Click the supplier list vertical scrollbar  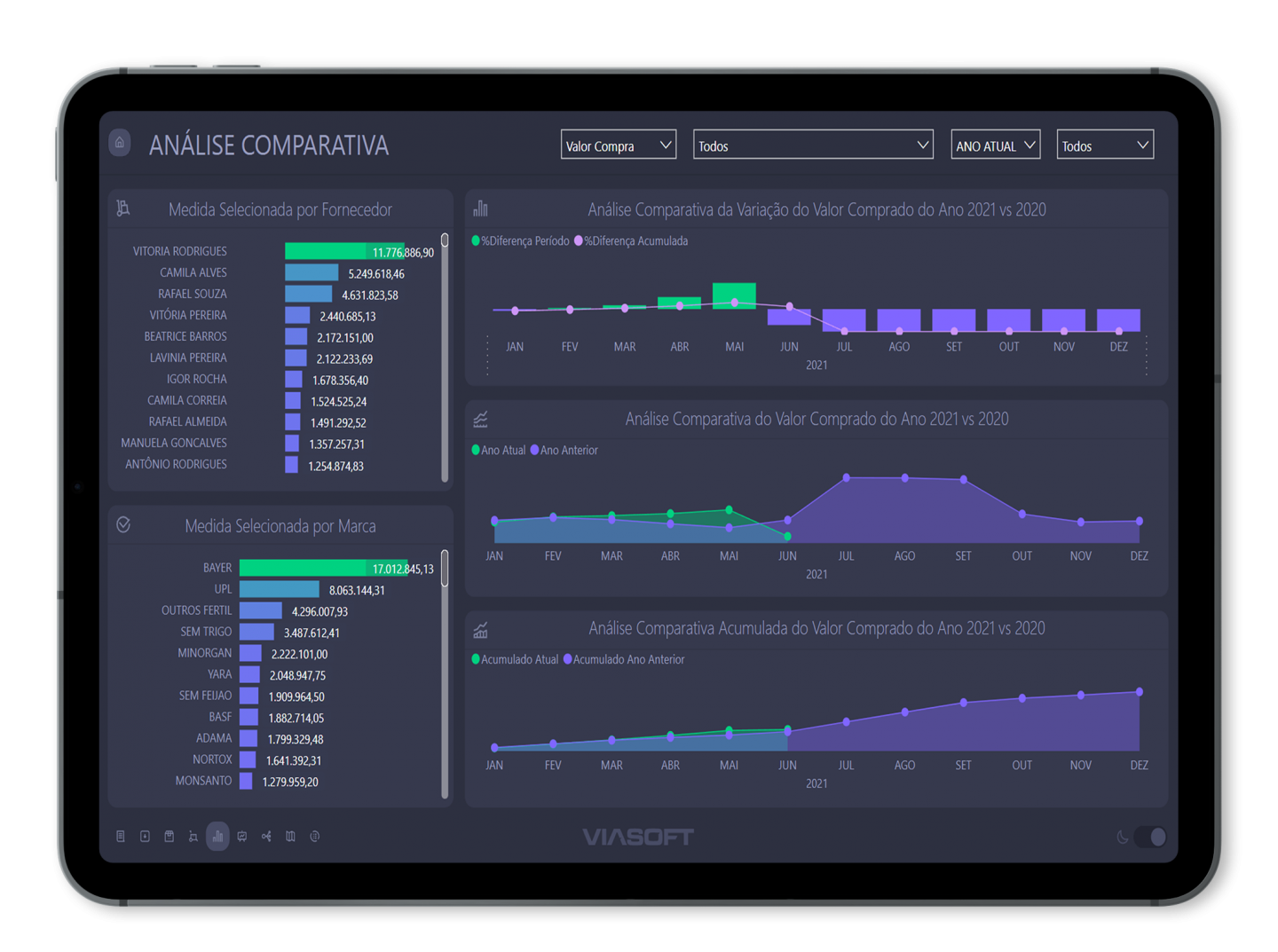(x=445, y=355)
